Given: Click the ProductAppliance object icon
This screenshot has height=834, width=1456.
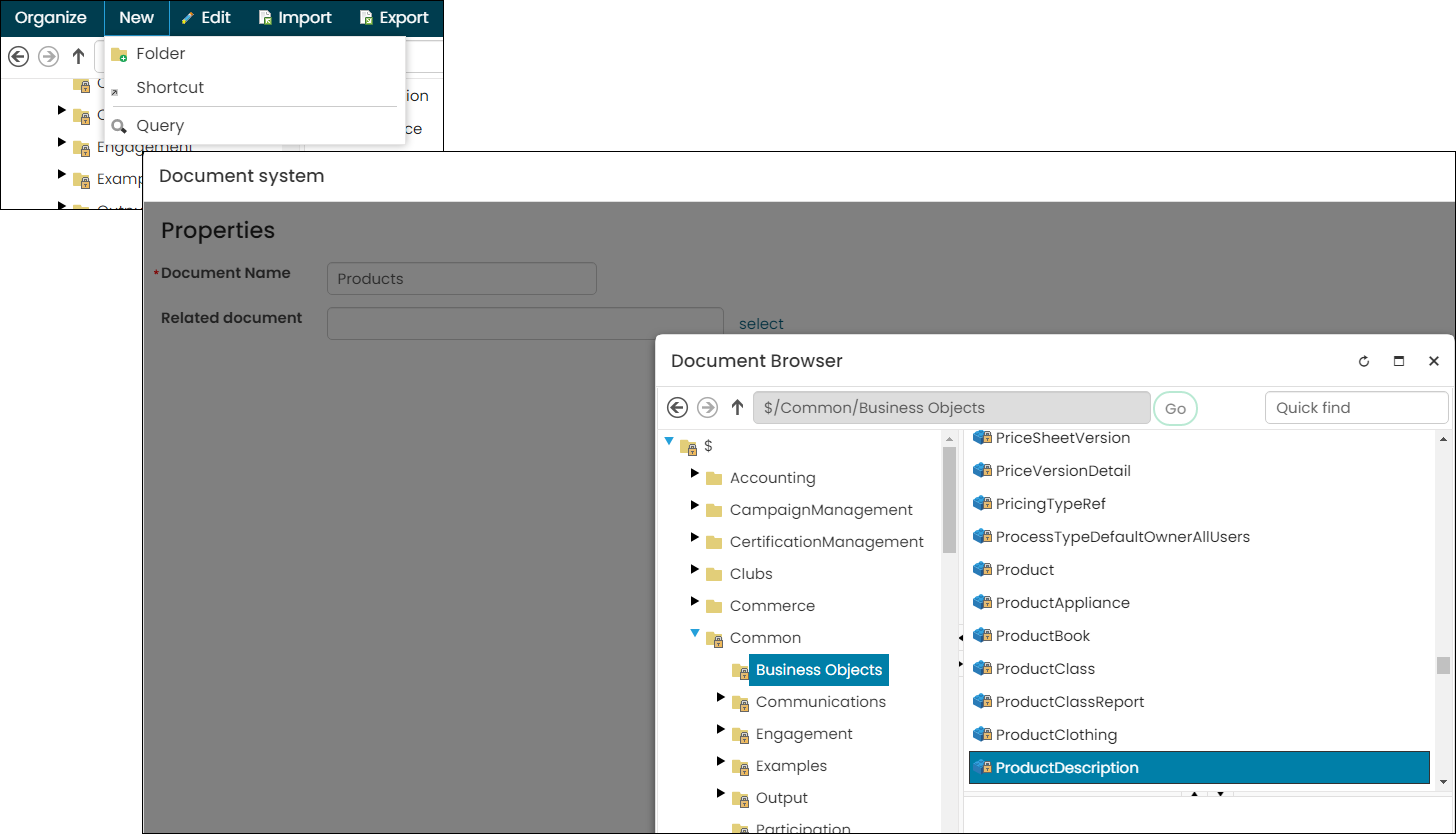Looking at the screenshot, I should [982, 603].
